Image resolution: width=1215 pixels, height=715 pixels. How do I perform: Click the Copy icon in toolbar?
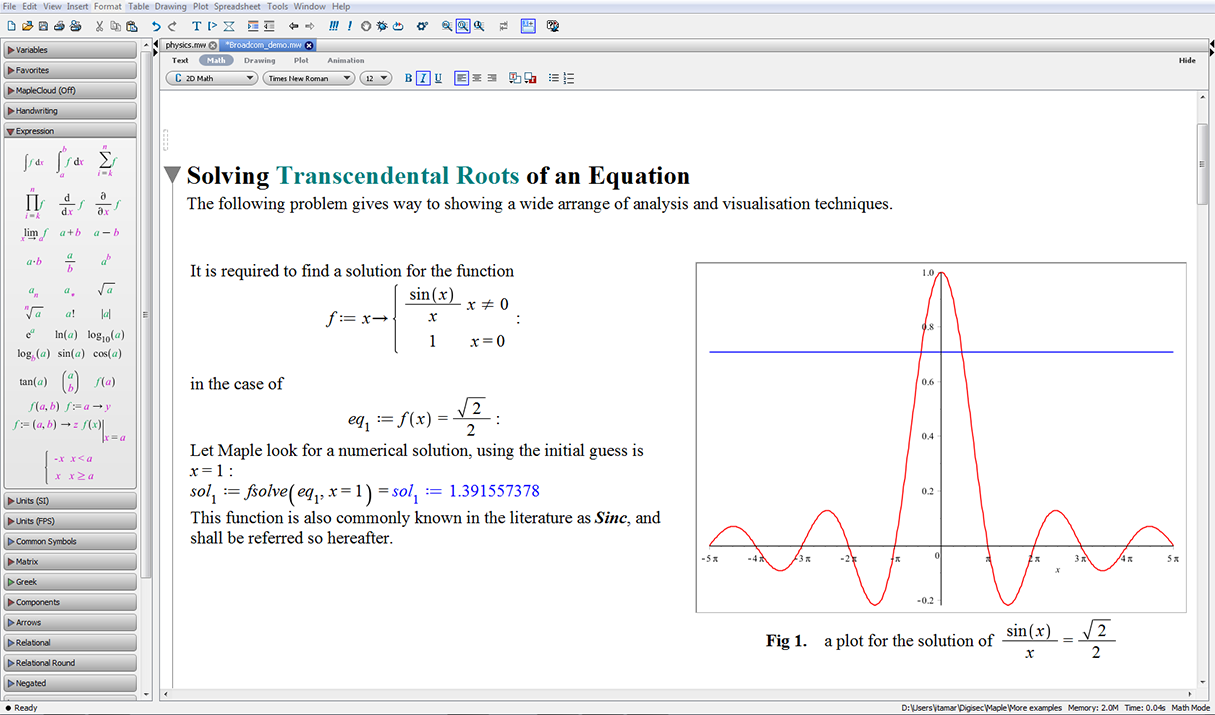point(115,25)
